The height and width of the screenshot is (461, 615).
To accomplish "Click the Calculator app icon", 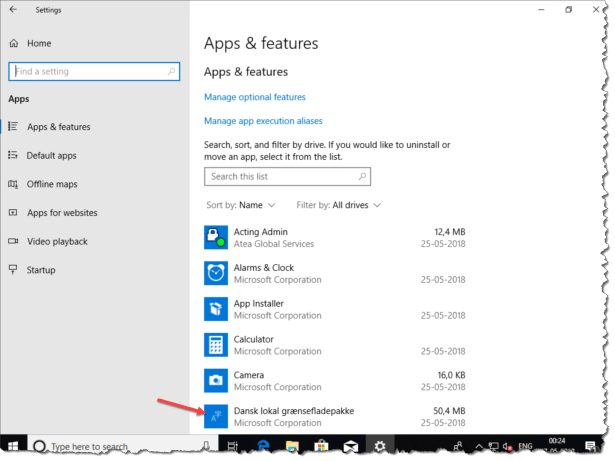I will pos(216,345).
